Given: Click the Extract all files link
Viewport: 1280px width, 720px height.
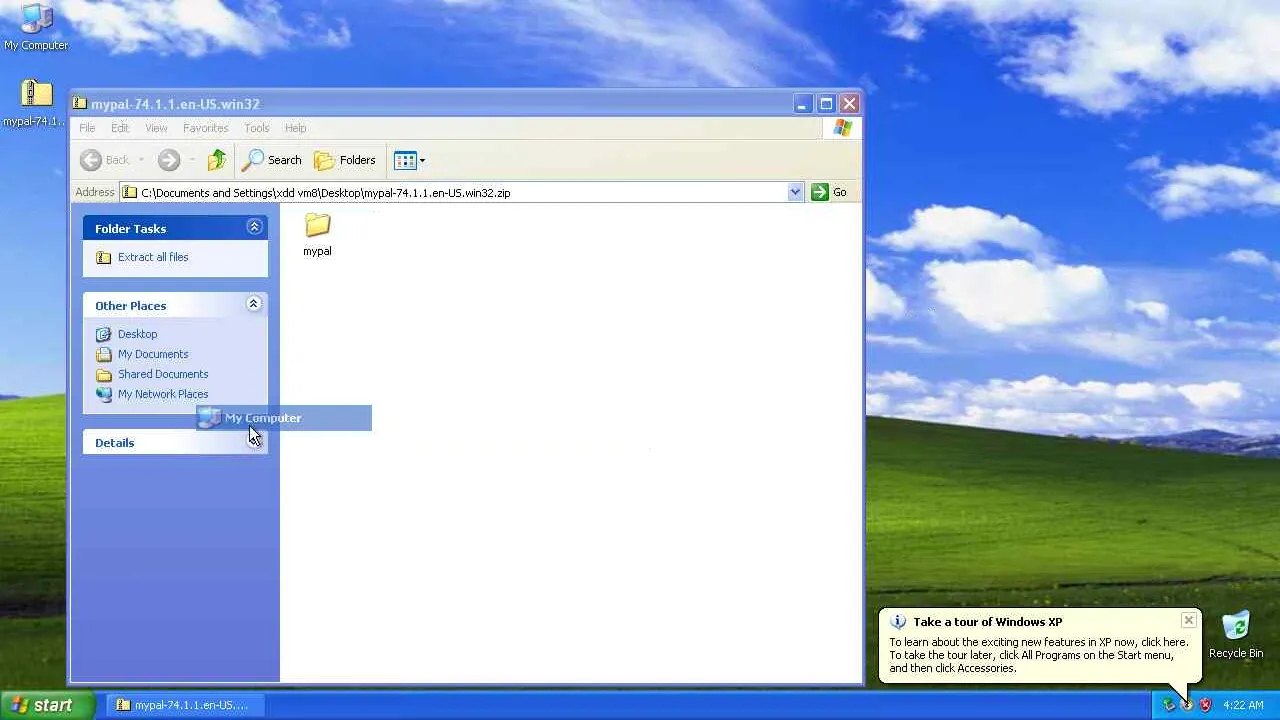Looking at the screenshot, I should (x=153, y=257).
